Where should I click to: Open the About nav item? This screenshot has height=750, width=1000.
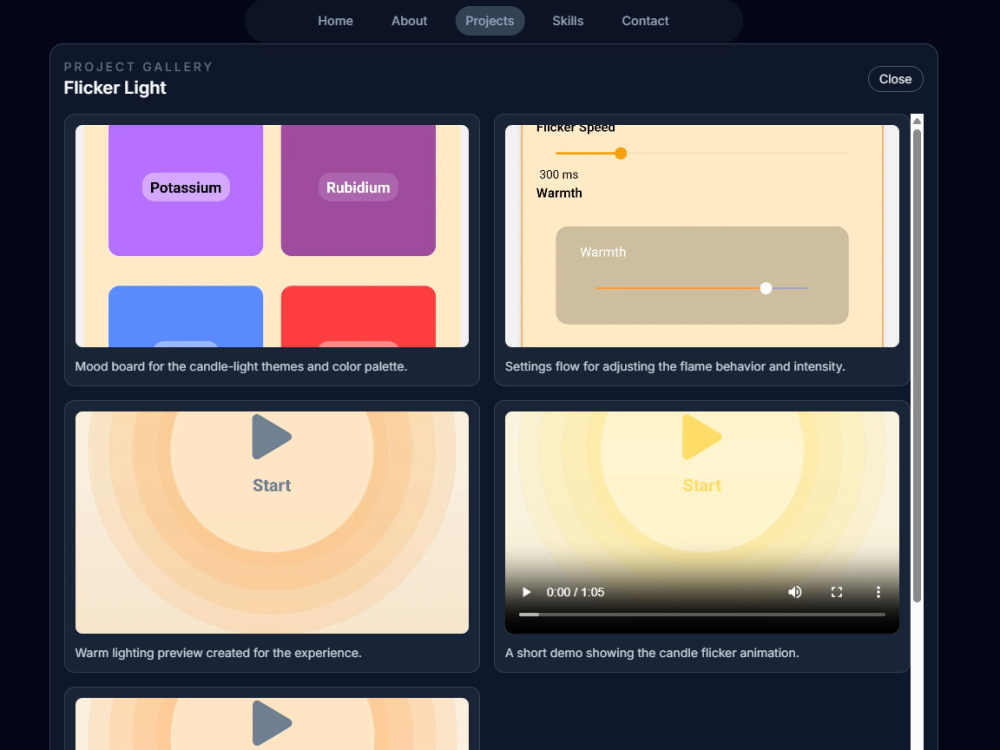409,21
